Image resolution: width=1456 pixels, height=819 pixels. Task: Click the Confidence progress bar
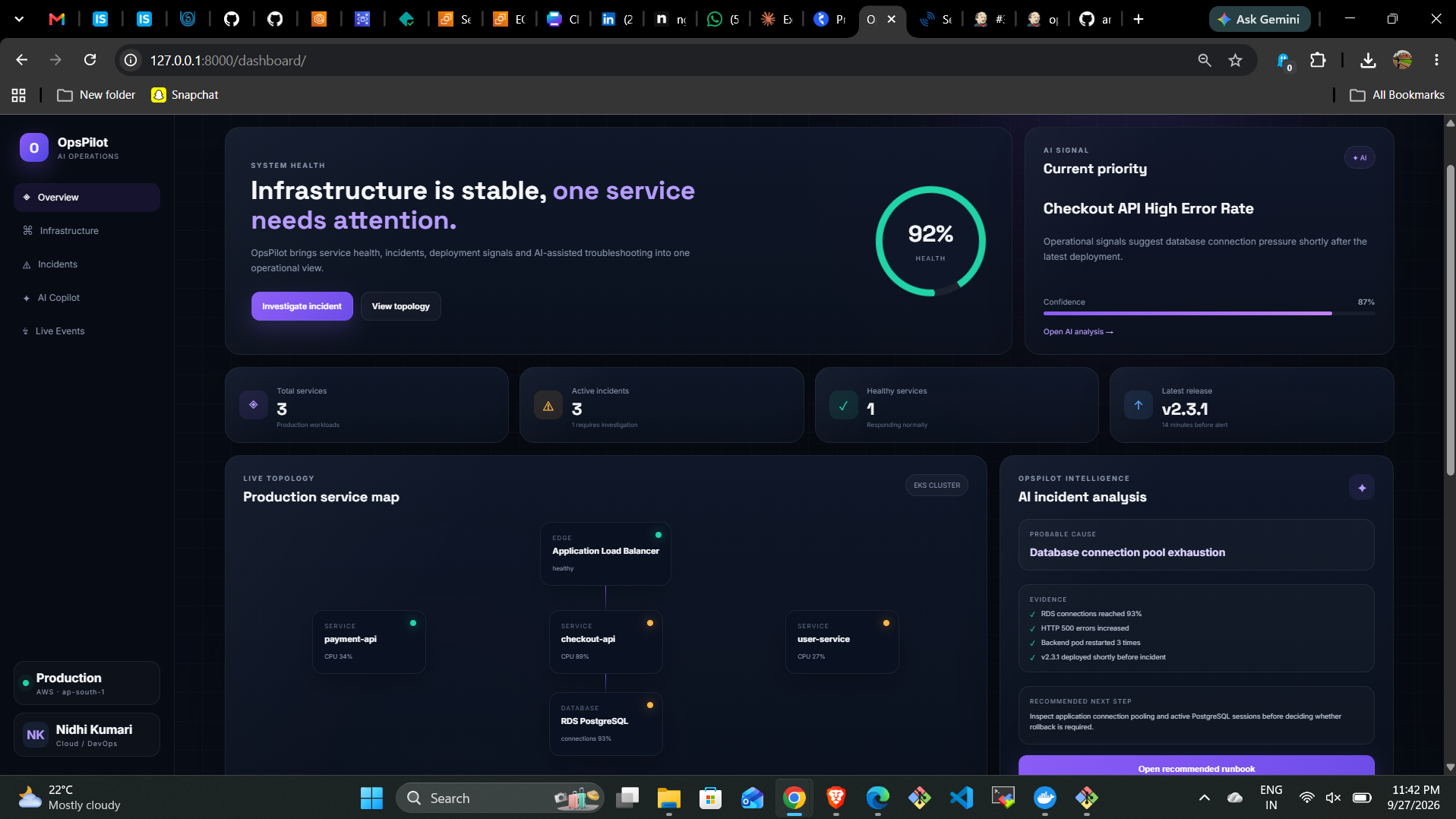[1208, 313]
